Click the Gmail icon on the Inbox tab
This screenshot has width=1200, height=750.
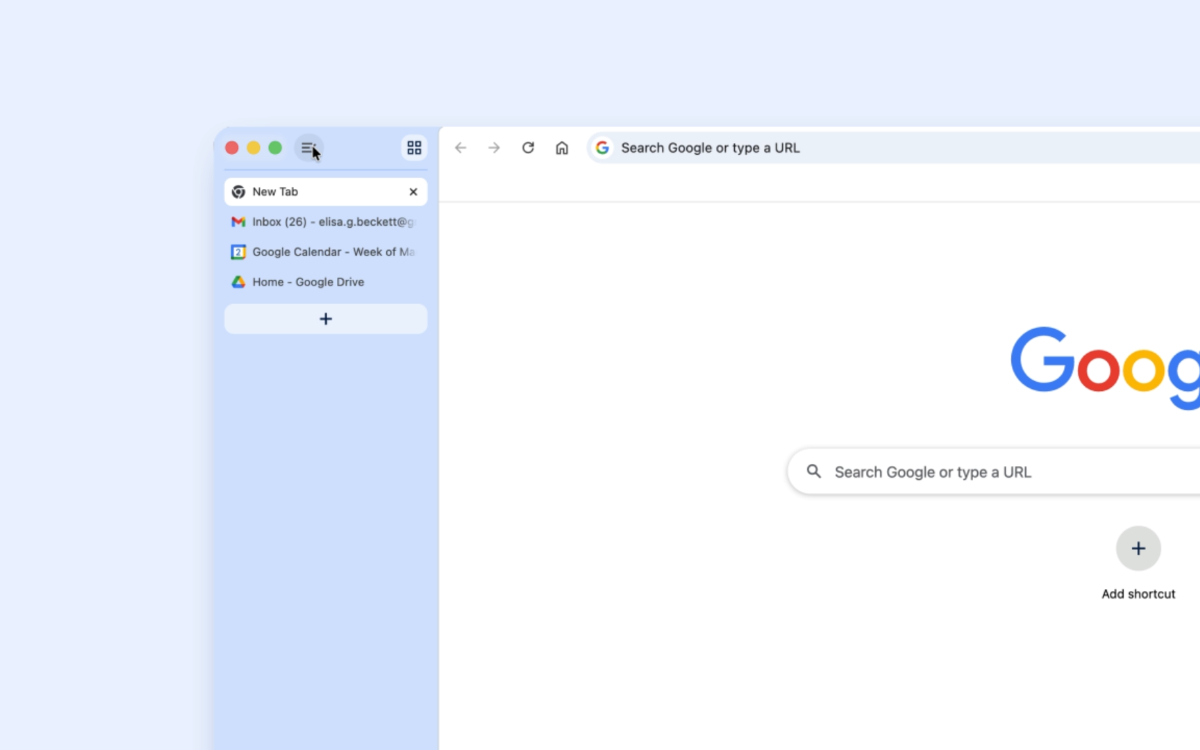pos(238,221)
